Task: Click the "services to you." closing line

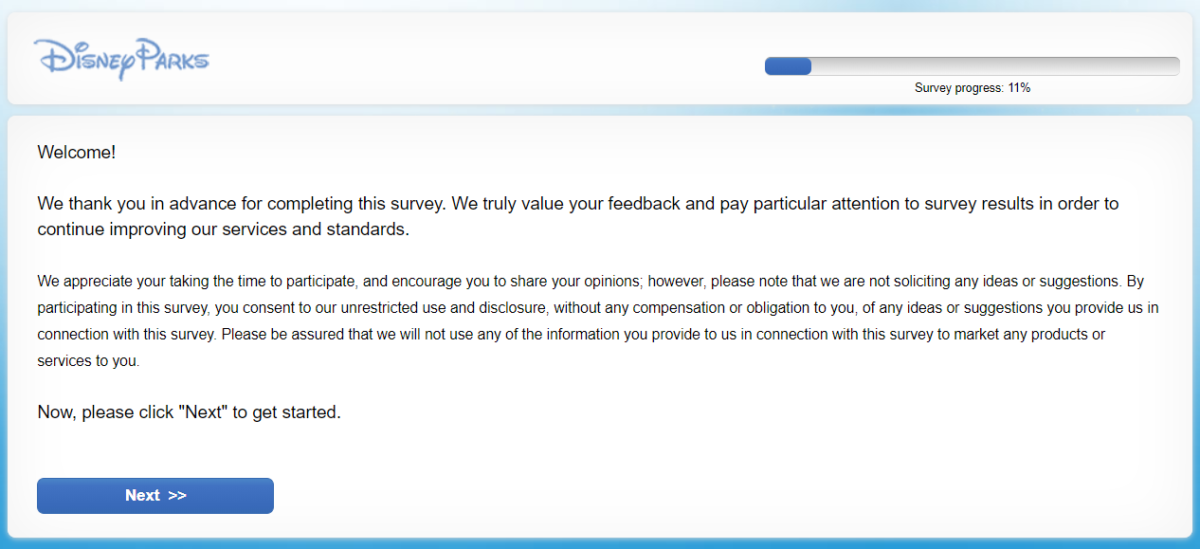Action: (88, 361)
